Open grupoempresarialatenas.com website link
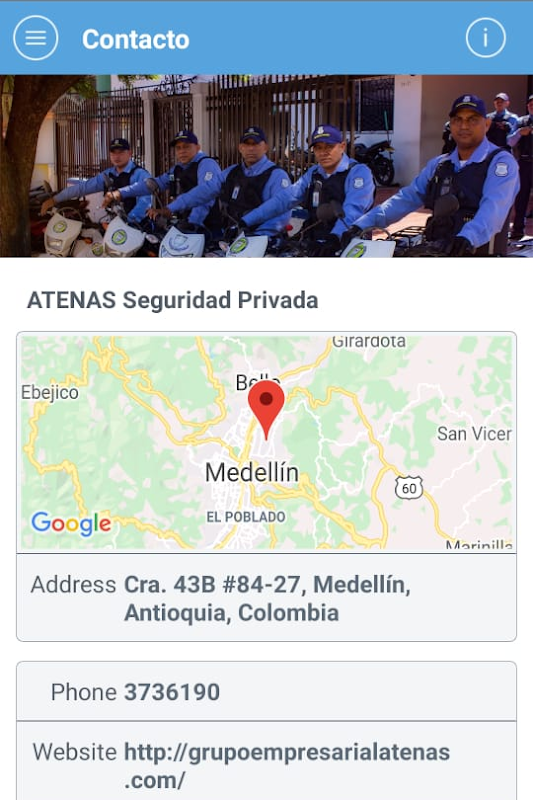 tap(287, 766)
